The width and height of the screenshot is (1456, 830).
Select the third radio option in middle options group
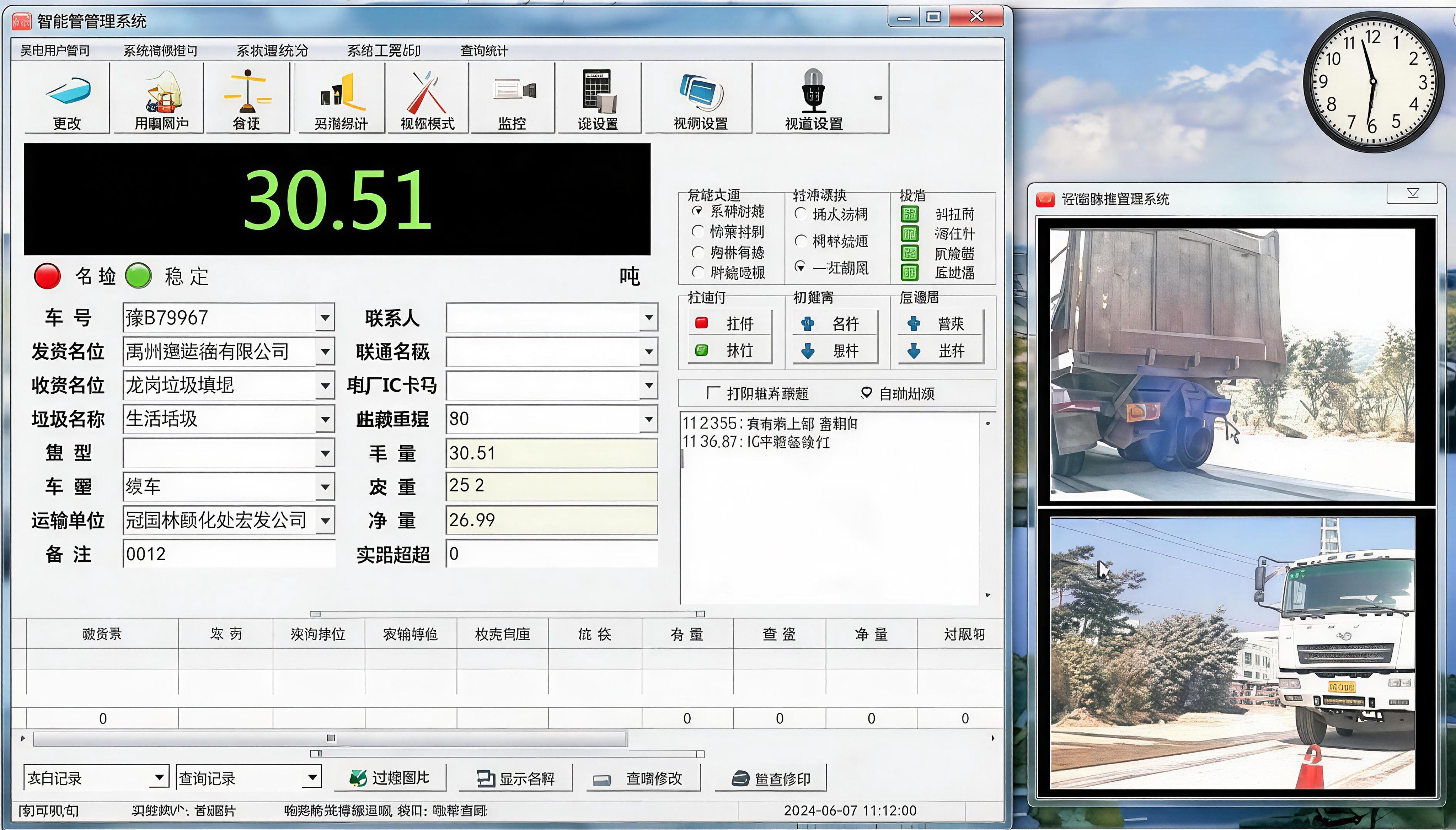pos(801,267)
